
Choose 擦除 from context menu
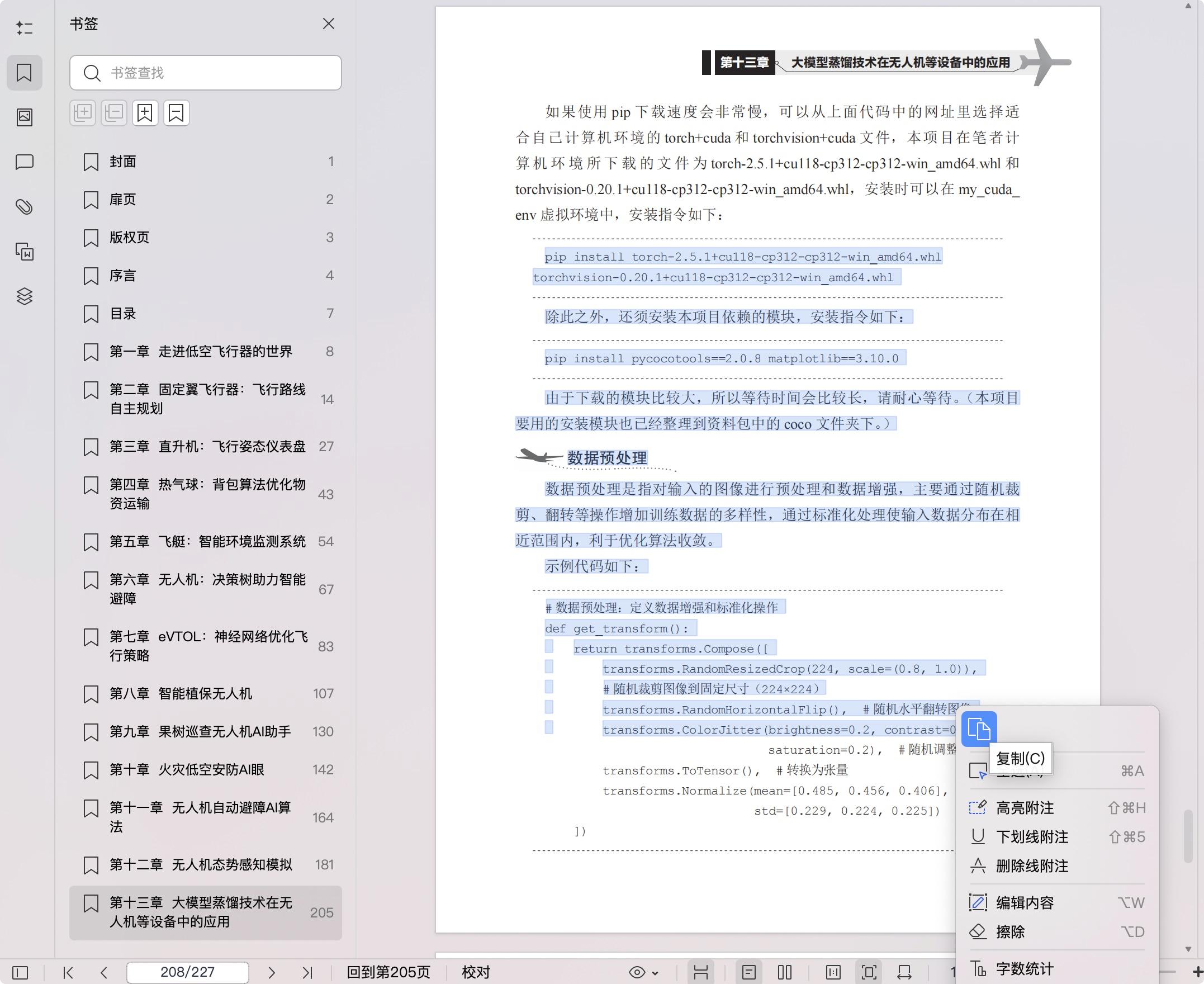[x=1057, y=931]
